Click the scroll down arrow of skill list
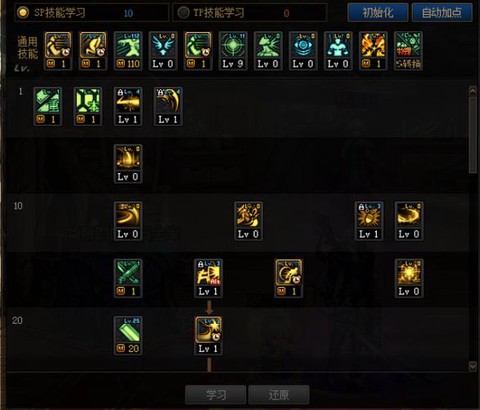 coord(473,366)
